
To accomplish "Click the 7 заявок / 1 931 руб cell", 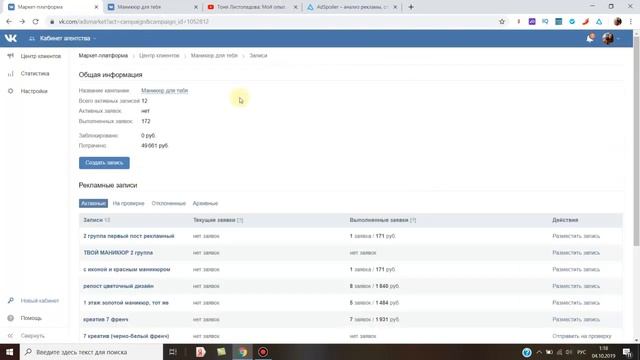I will point(374,320).
